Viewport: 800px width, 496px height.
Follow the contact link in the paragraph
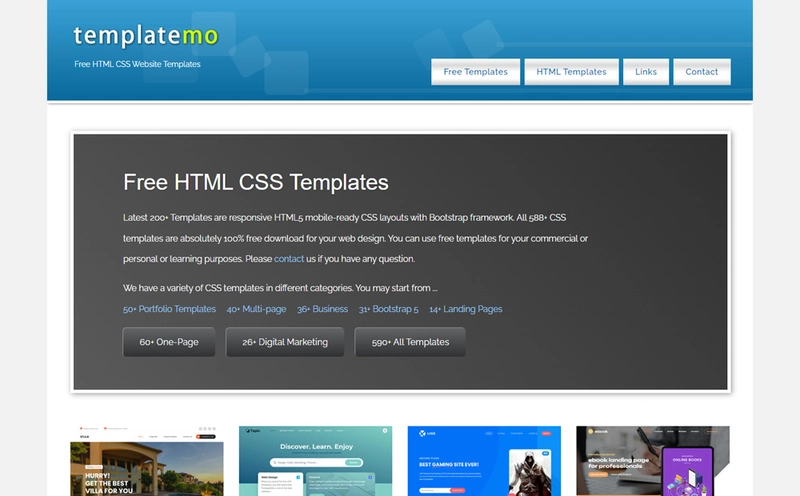coord(289,259)
